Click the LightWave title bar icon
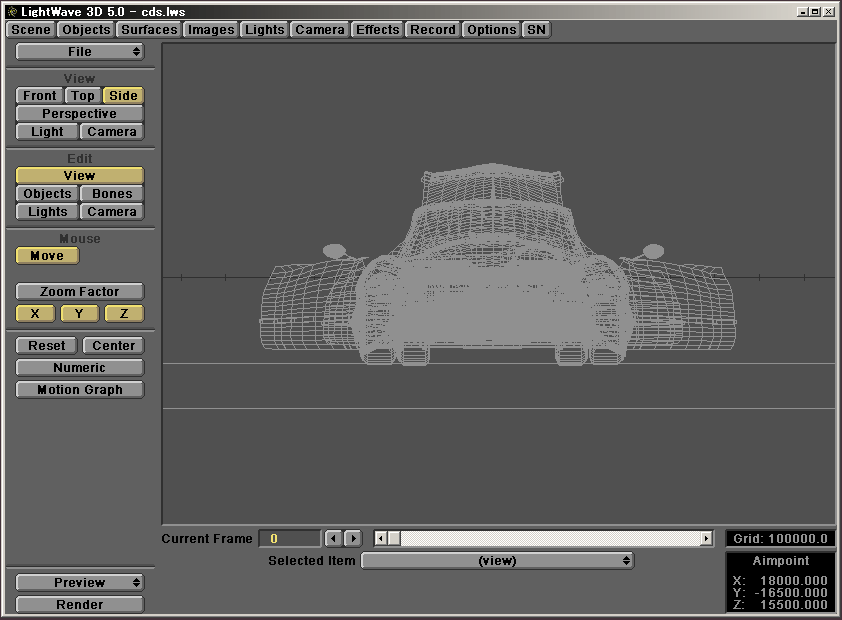 pos(11,11)
